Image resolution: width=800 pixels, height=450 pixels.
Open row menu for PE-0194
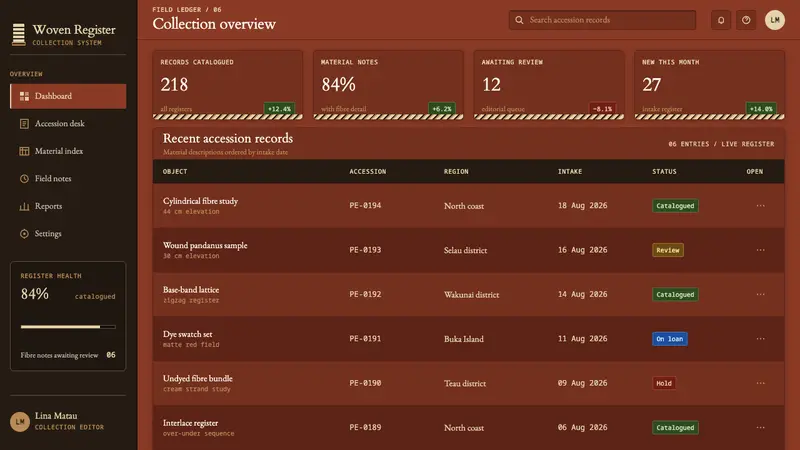tap(760, 206)
